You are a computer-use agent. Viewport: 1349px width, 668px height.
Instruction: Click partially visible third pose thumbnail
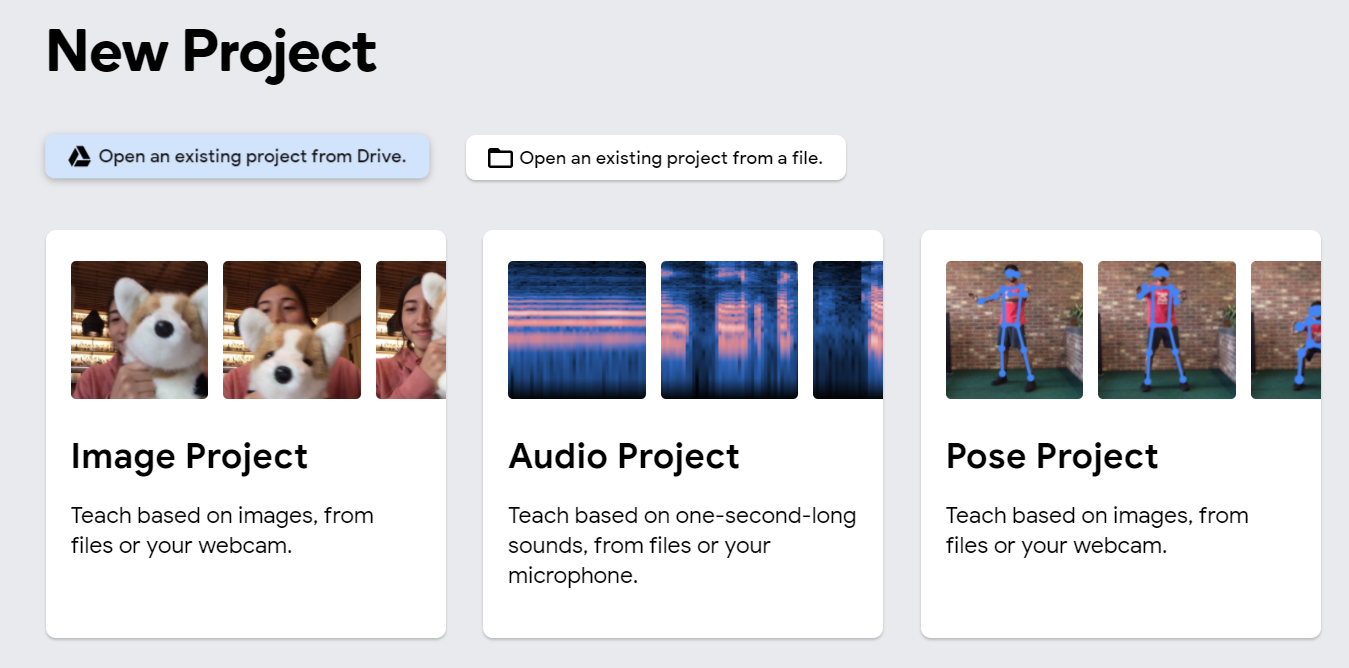1286,330
